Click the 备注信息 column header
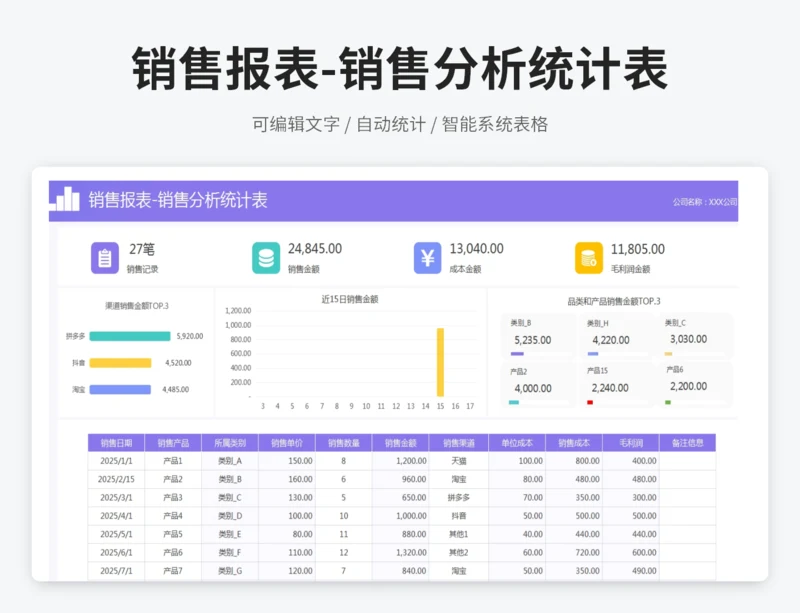Viewport: 800px width, 613px height. (688, 443)
